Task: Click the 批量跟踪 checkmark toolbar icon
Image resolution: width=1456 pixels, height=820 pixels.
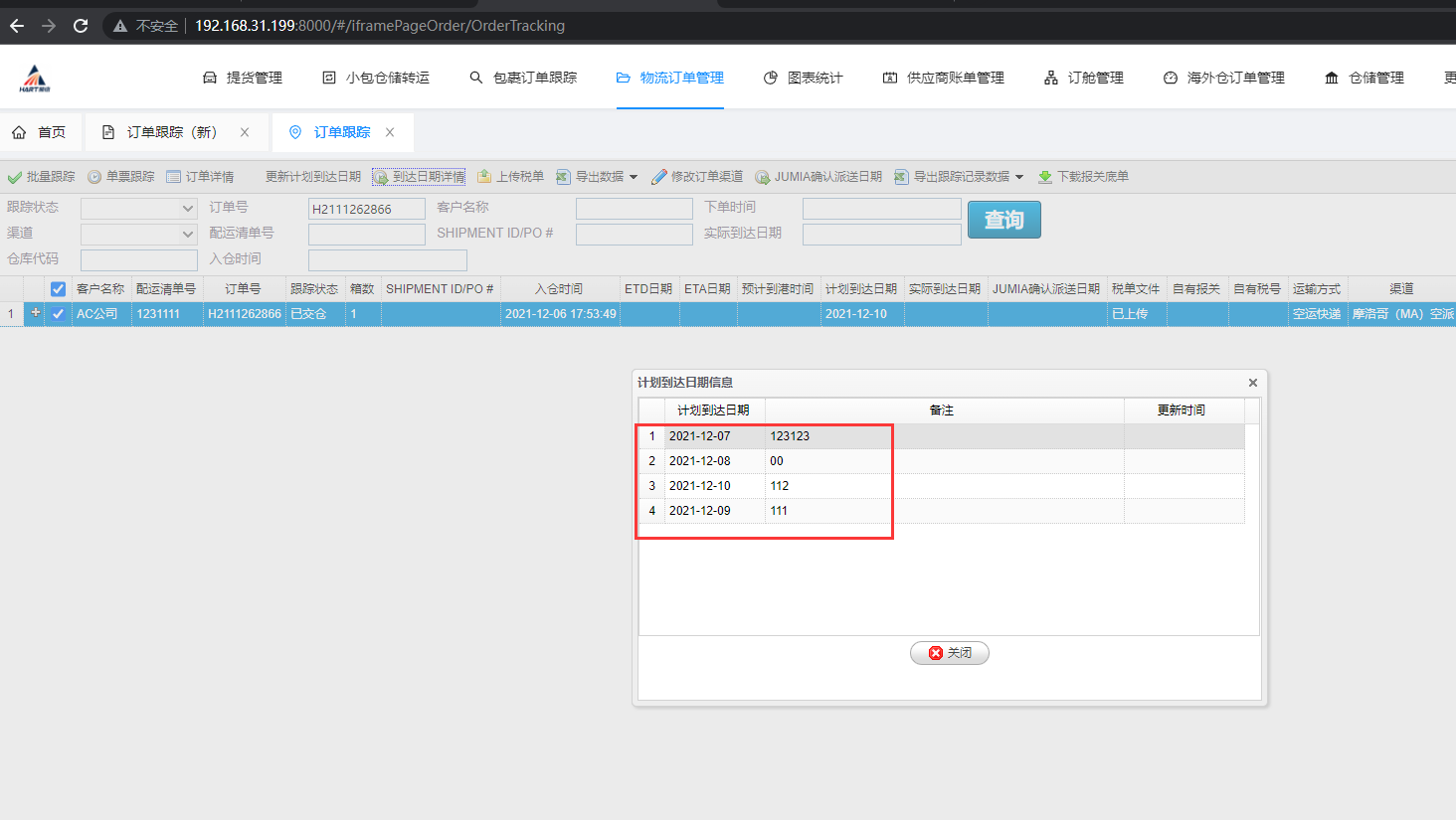Action: point(15,177)
